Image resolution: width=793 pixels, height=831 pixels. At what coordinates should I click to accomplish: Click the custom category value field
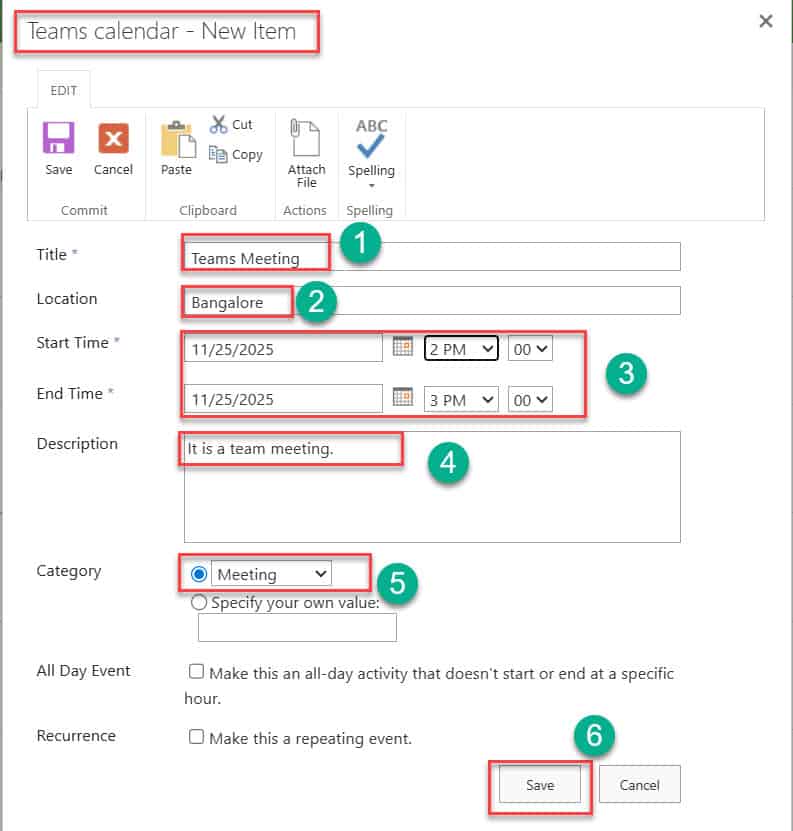297,627
